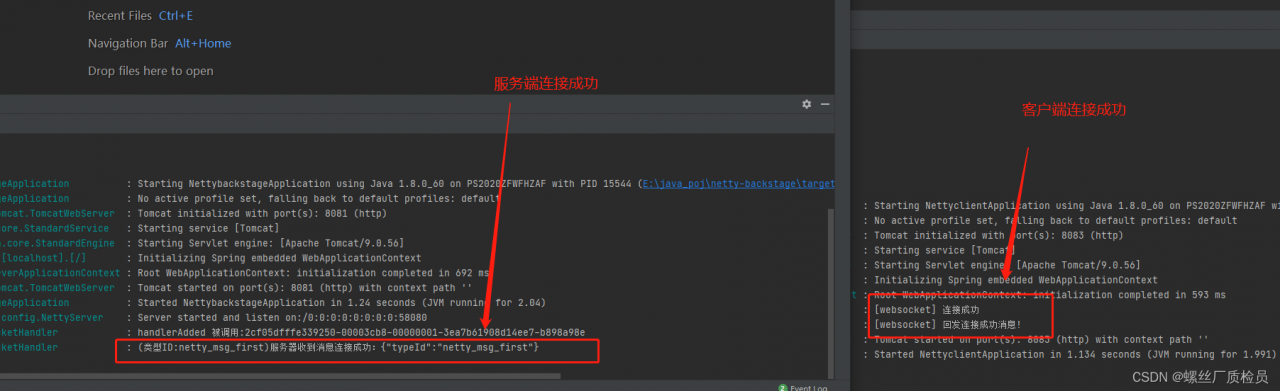Viewport: 1280px width, 391px height.
Task: Select 'Starting NettyclientApplication' client log line
Action: pos(1071,206)
